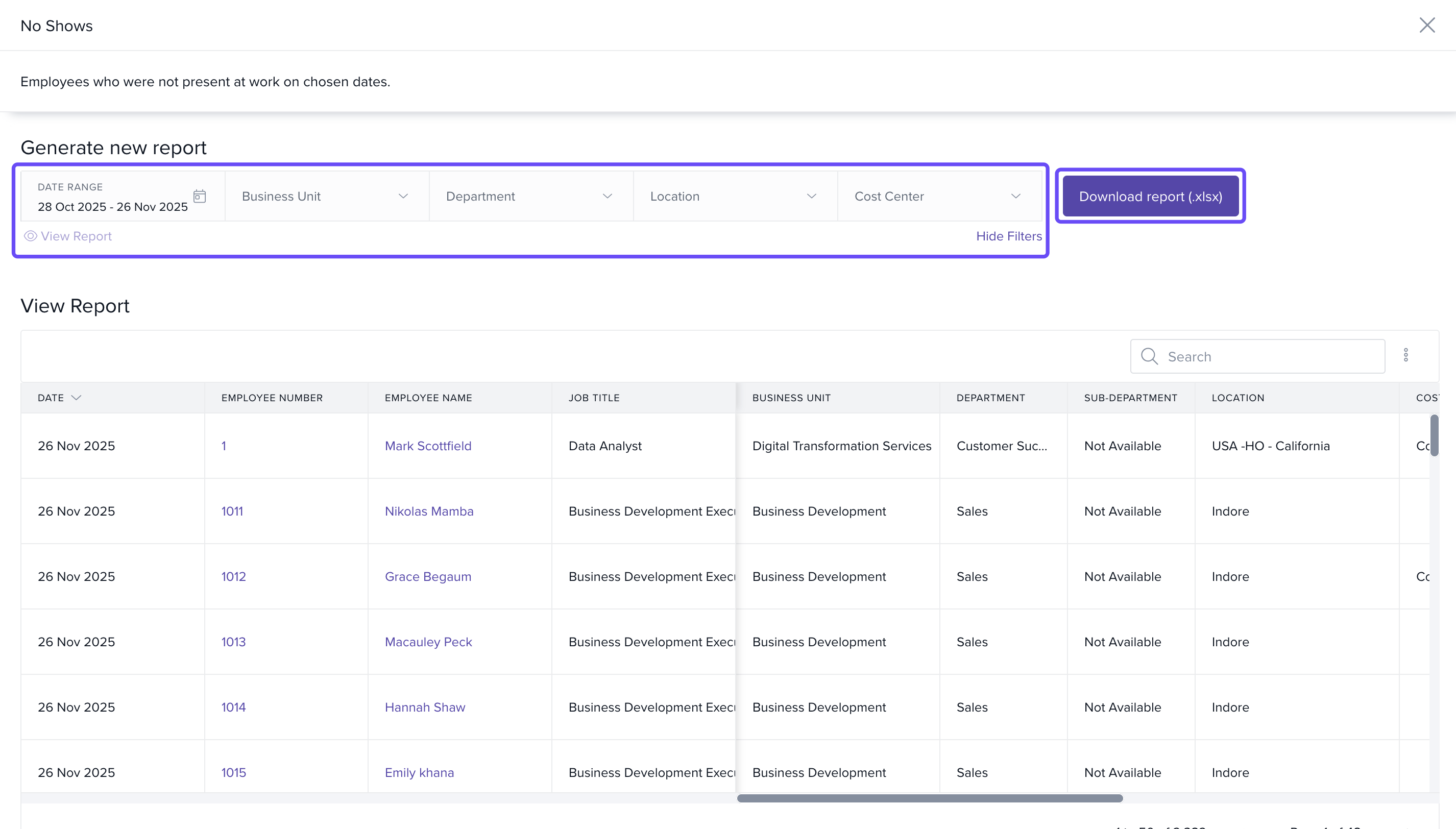The height and width of the screenshot is (829, 1456).
Task: Click Download report (.xlsx) button
Action: click(x=1150, y=197)
